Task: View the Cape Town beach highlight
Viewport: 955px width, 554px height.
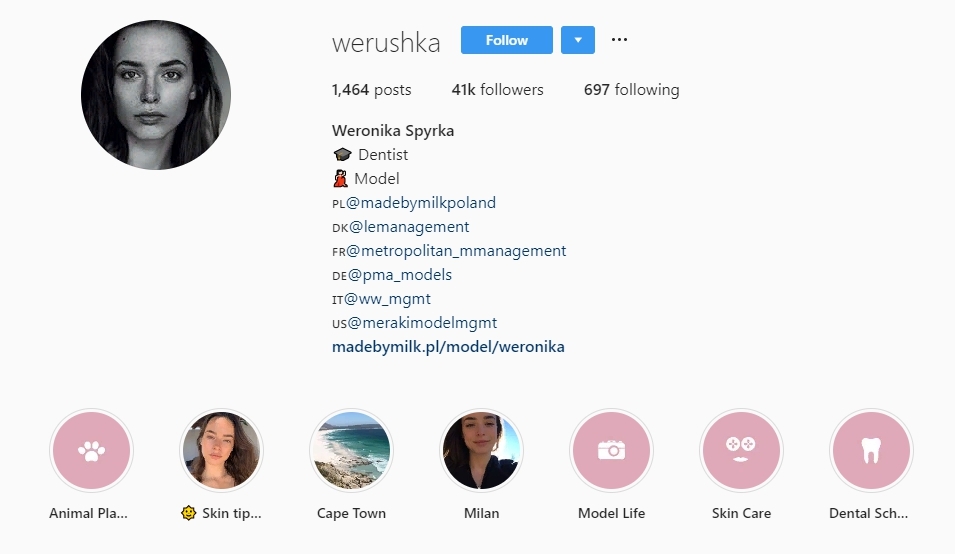Action: point(351,451)
